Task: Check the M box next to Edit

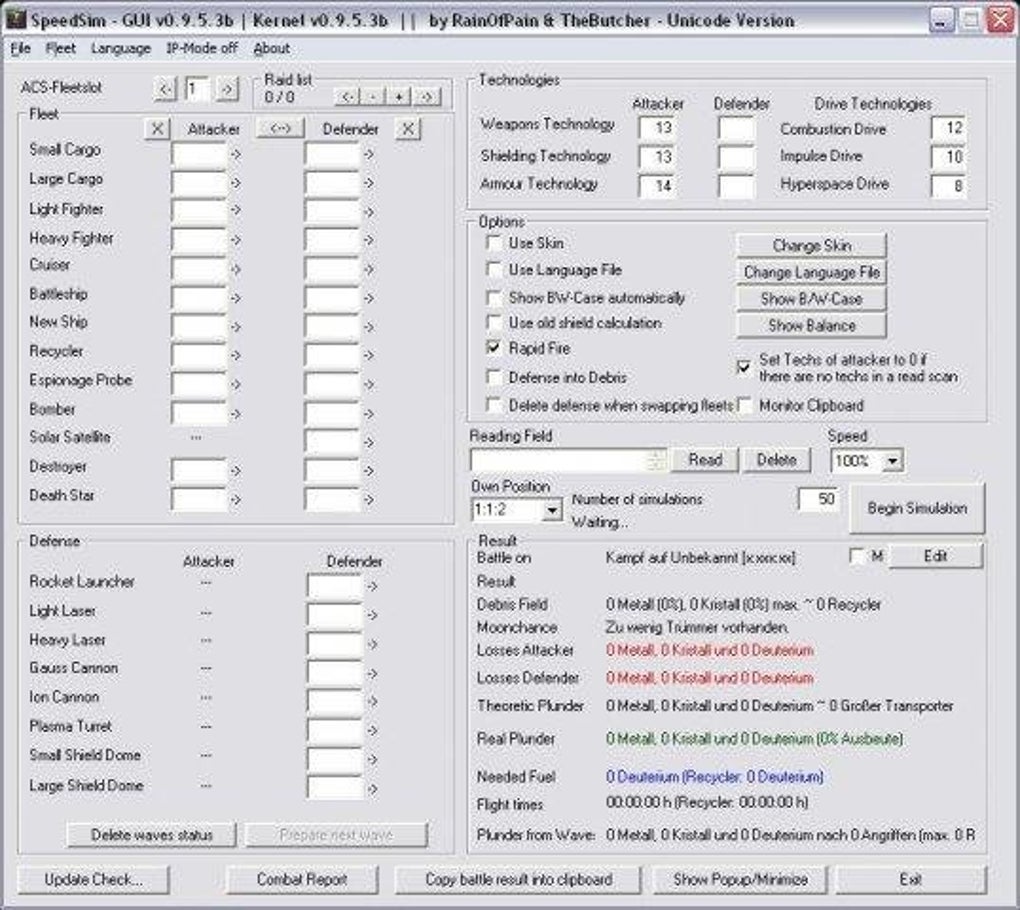Action: coord(856,557)
